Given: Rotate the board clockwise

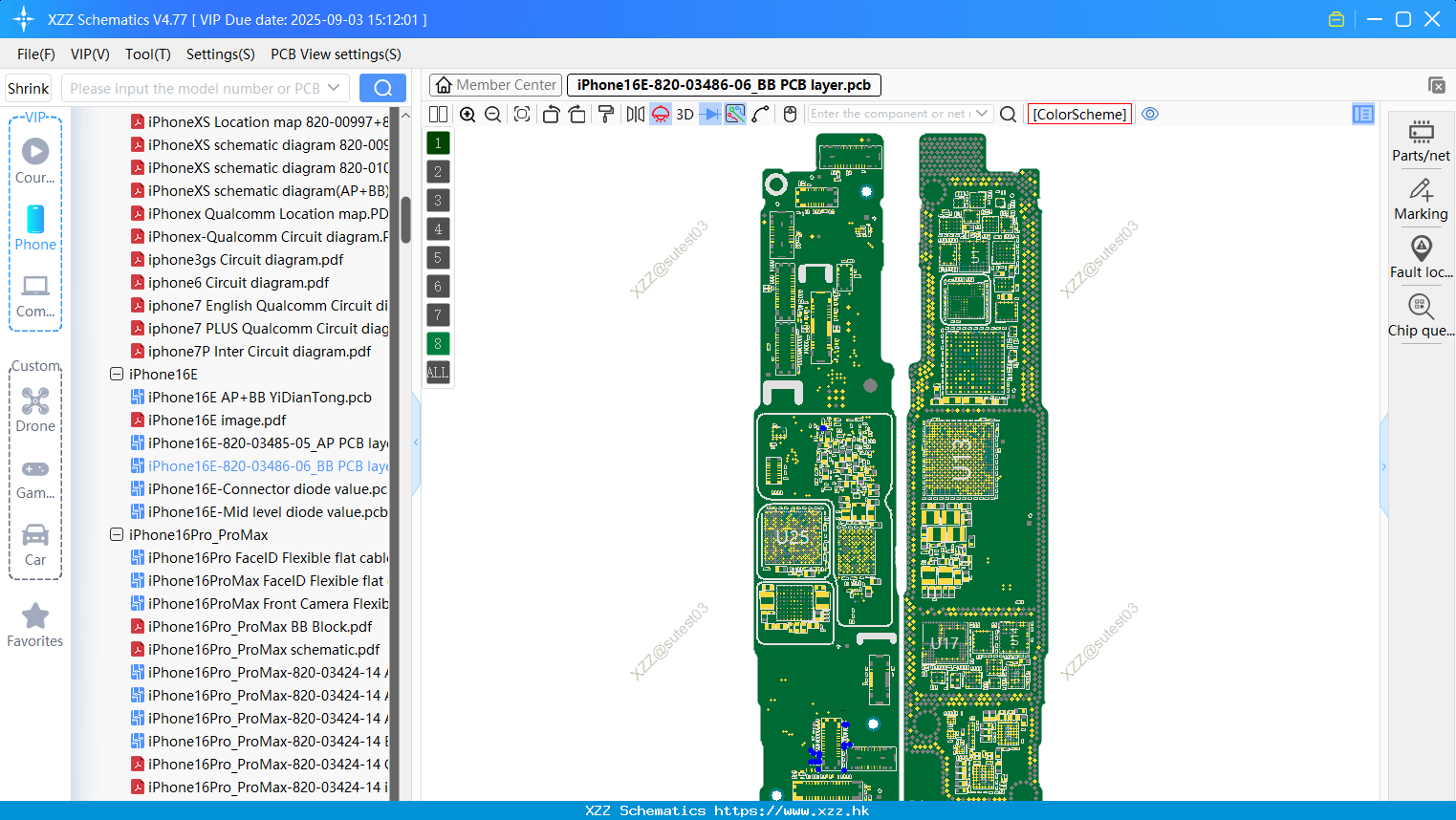Looking at the screenshot, I should click(x=576, y=115).
